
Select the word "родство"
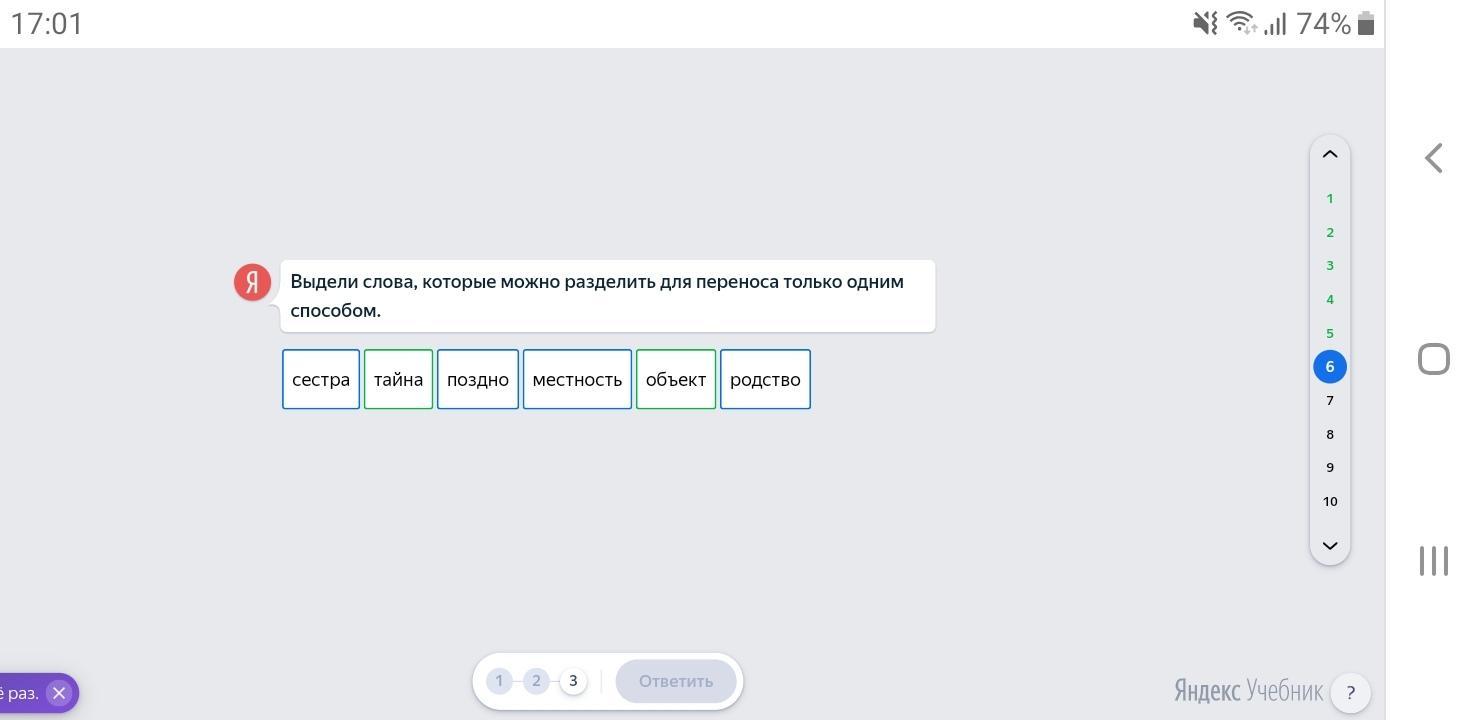[x=765, y=379]
